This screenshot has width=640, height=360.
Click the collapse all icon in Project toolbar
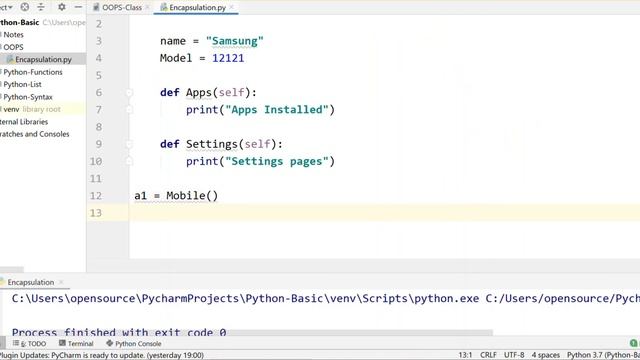pos(41,7)
